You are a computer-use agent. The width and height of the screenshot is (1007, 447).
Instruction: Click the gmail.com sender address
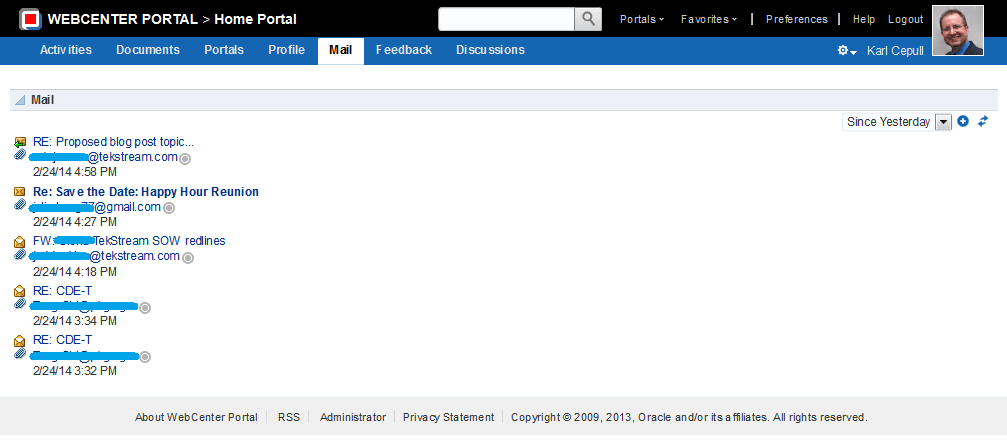click(x=96, y=207)
